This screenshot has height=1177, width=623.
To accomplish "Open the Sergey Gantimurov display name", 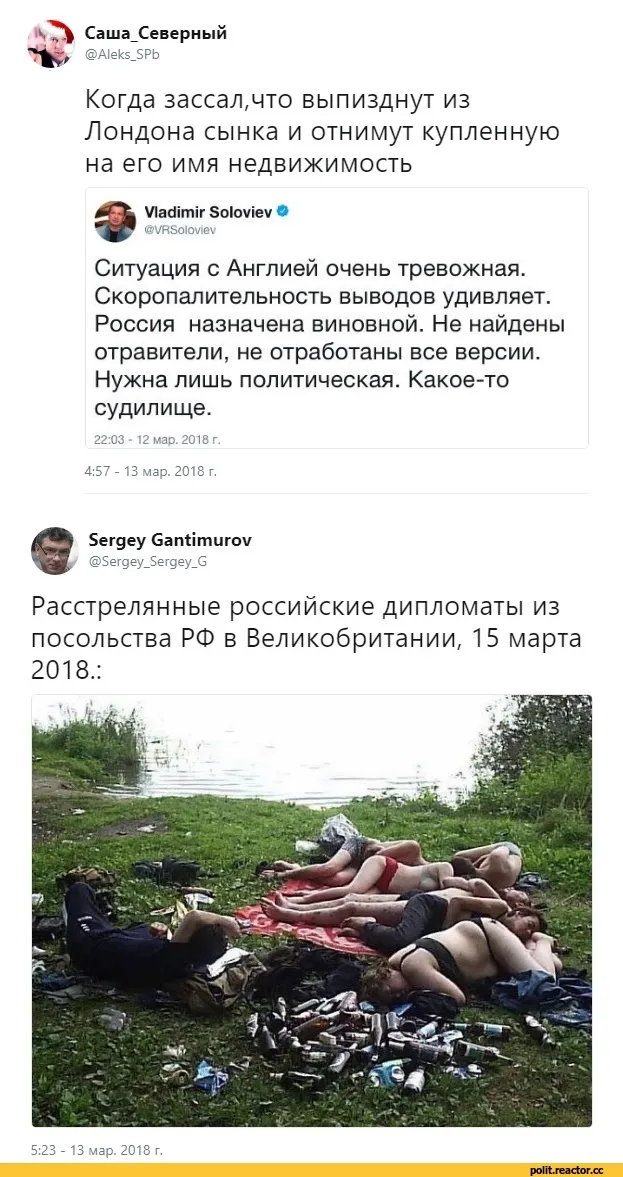I will coord(170,540).
